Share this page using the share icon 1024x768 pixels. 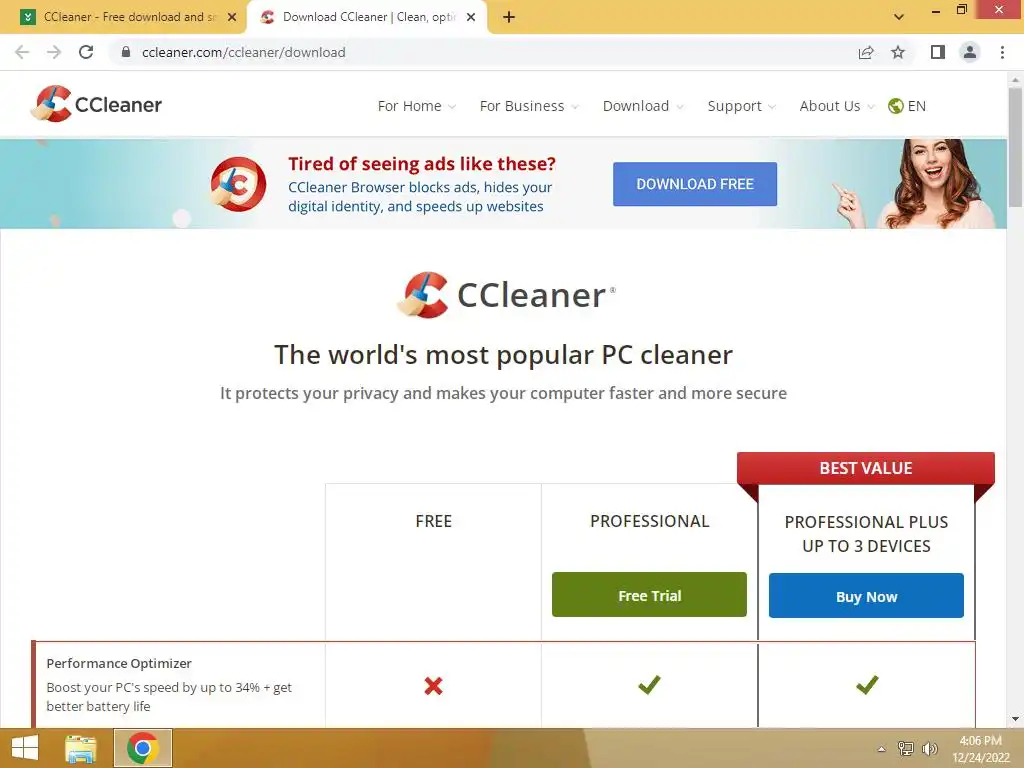click(866, 52)
